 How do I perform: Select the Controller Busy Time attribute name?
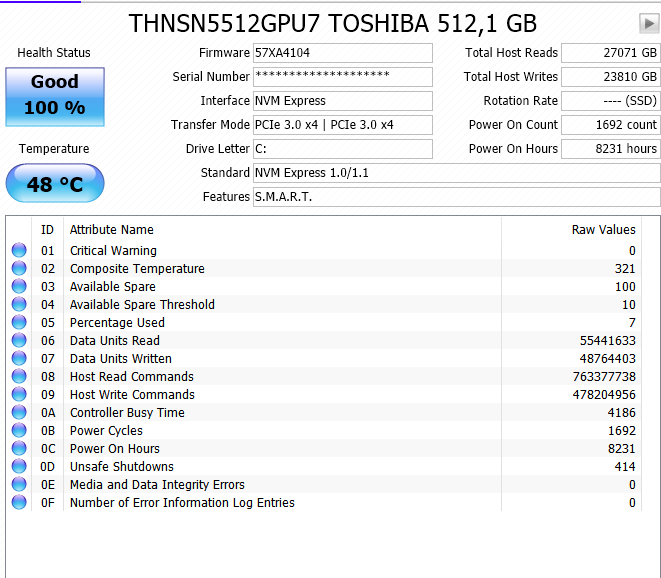(x=127, y=413)
